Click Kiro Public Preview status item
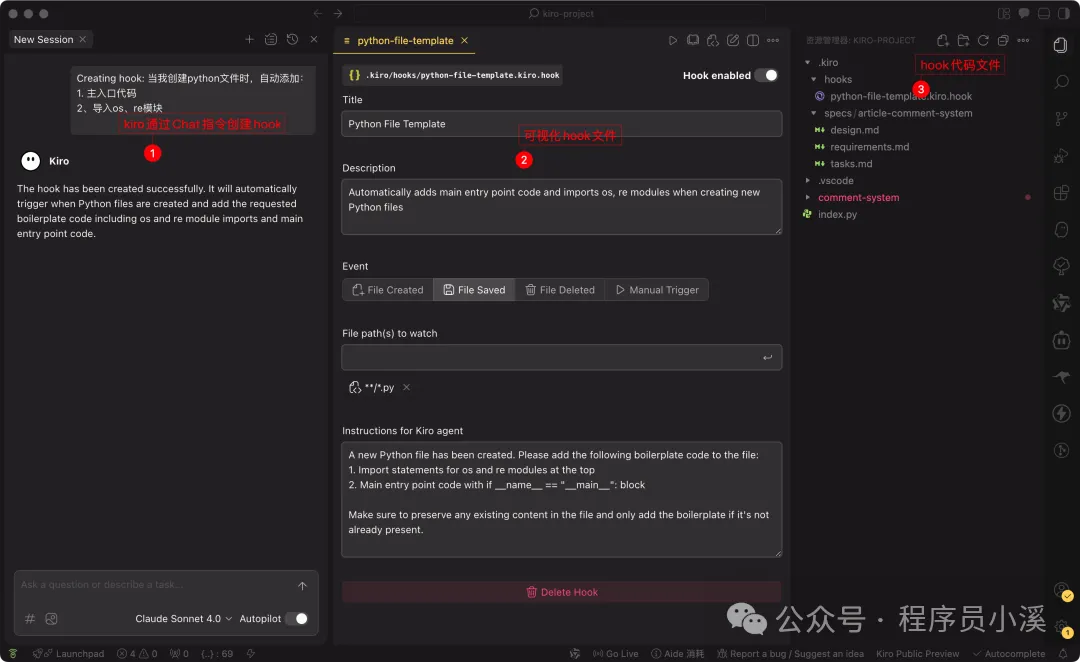Screen dimensions: 1080x662 pyautogui.click(x=917, y=654)
